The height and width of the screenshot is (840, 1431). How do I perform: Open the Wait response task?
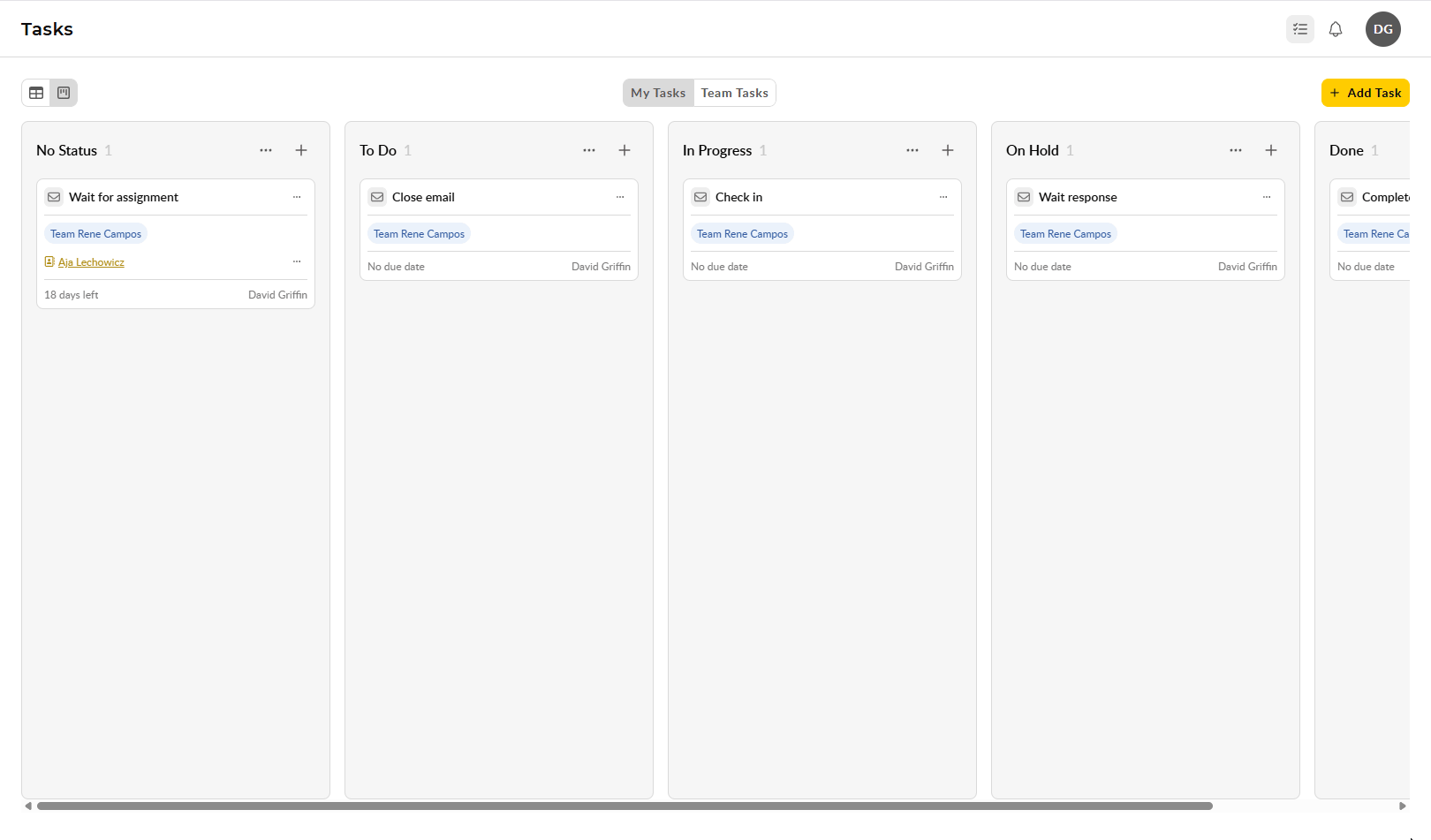pos(1078,197)
